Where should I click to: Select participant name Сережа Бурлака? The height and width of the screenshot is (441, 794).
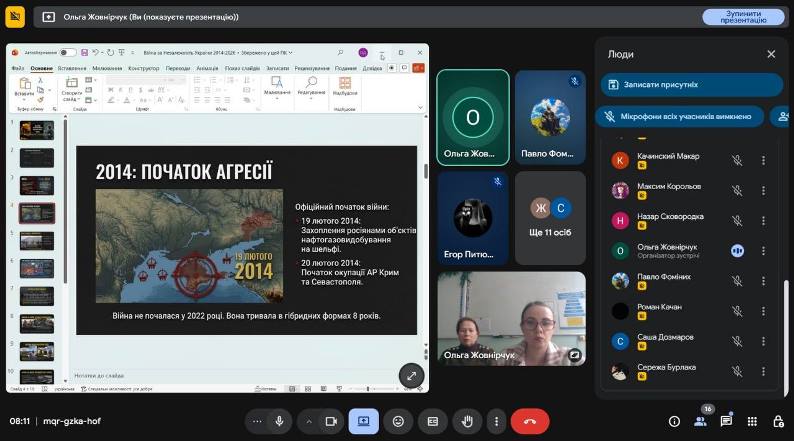click(666, 367)
